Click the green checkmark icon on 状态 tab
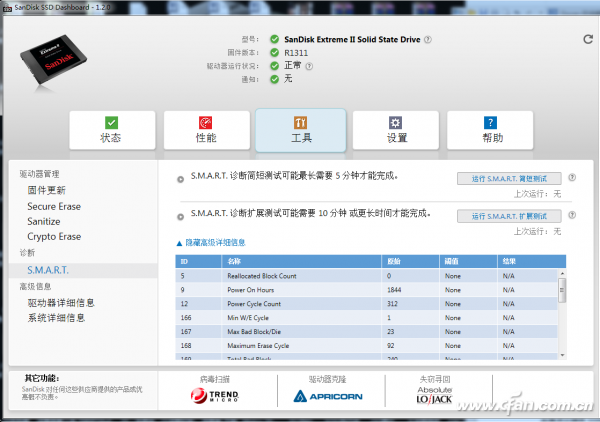Viewport: 600px width, 422px height. tap(111, 123)
